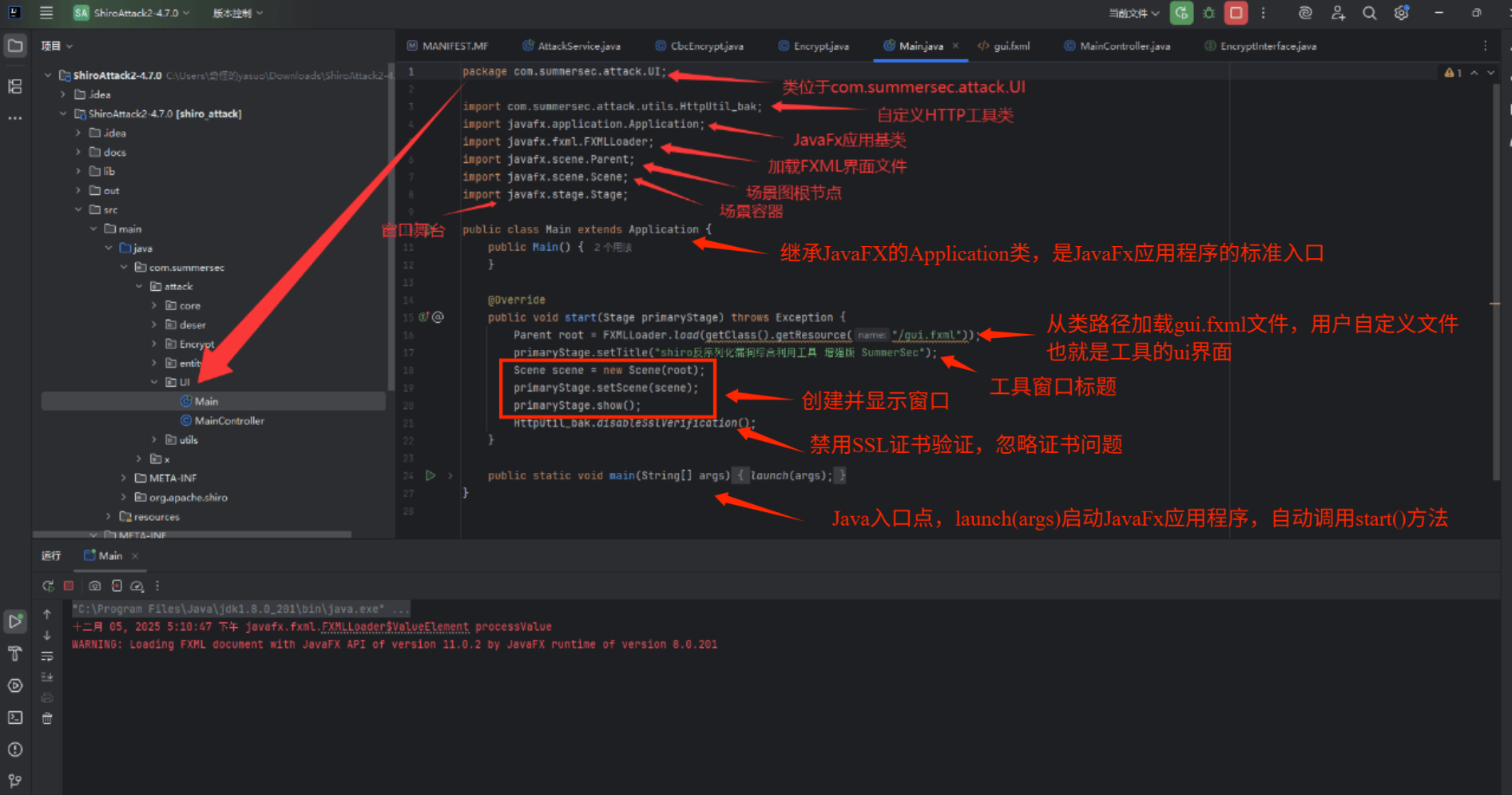Image resolution: width=1512 pixels, height=795 pixels.
Task: Open the 版本控制 version control menu
Action: [x=237, y=13]
